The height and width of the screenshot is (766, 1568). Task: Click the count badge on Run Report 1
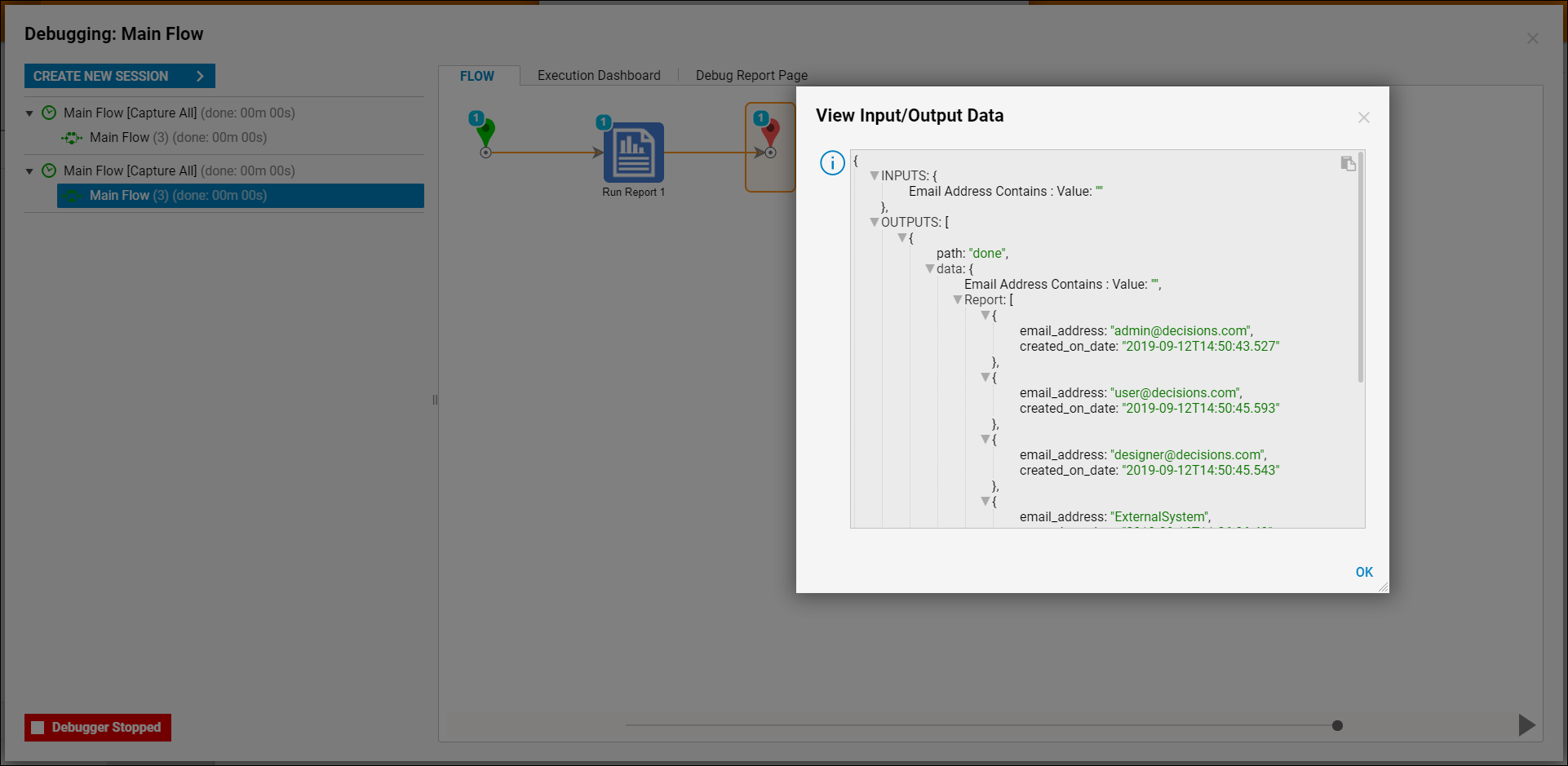pos(603,122)
